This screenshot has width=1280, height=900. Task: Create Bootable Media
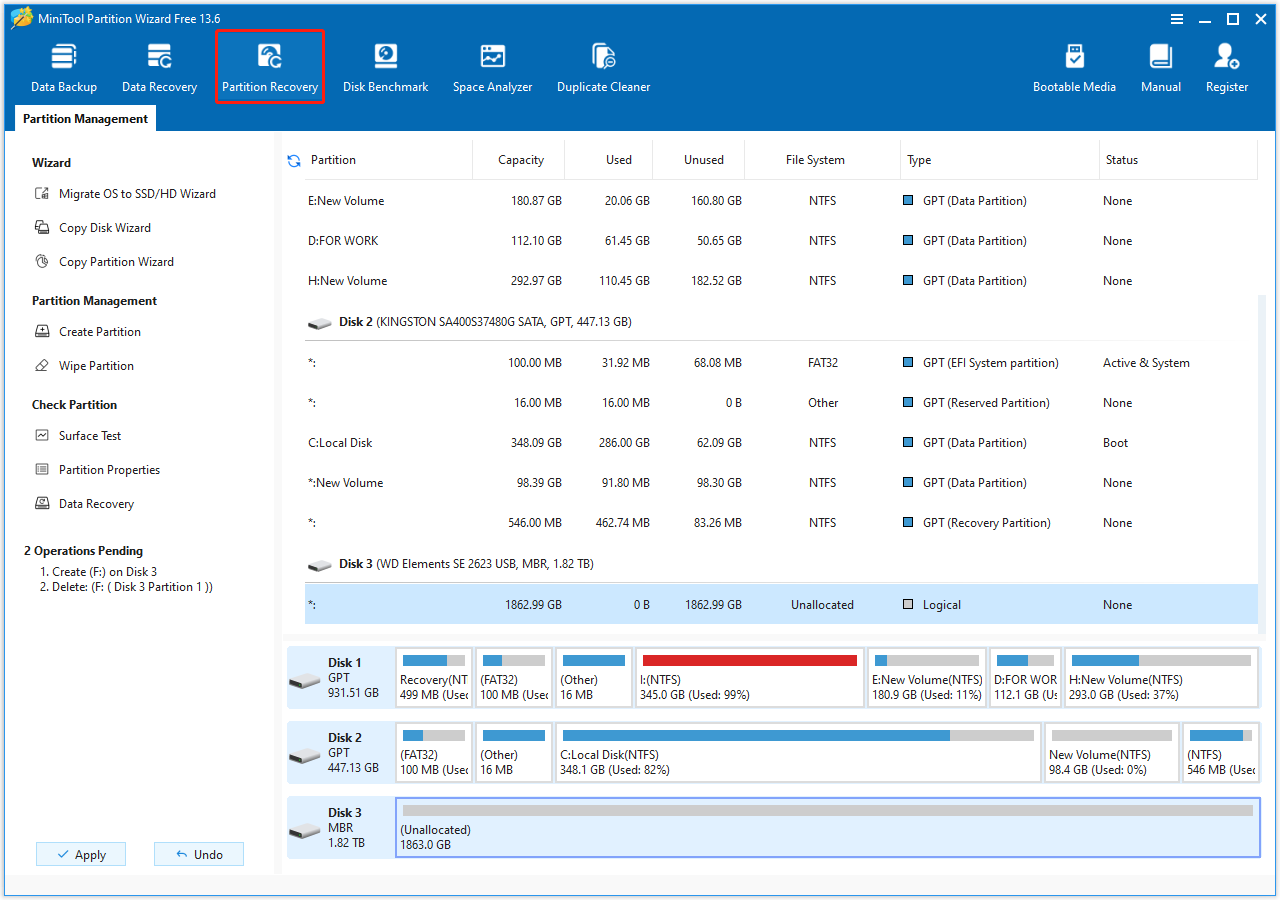(x=1074, y=66)
